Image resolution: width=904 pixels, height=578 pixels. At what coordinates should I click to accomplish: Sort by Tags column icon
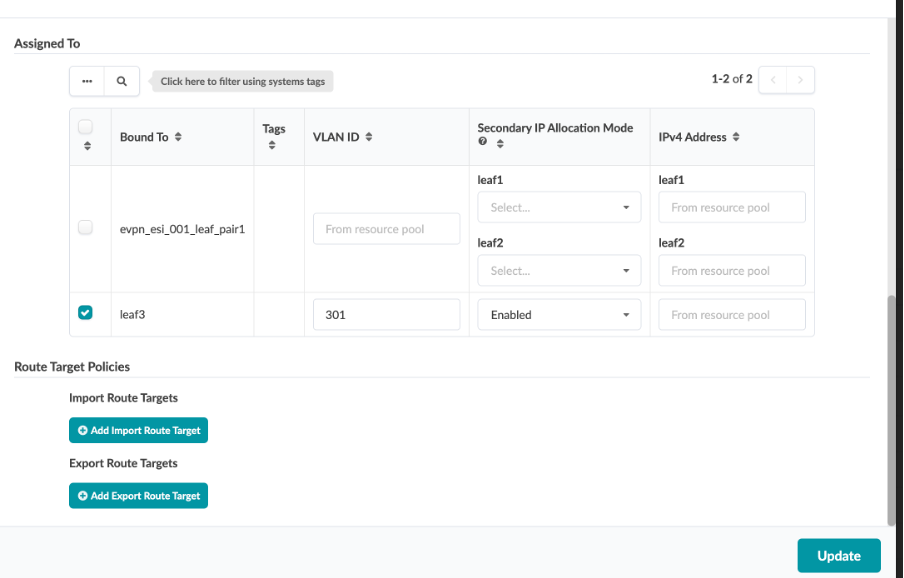pyautogui.click(x=273, y=146)
